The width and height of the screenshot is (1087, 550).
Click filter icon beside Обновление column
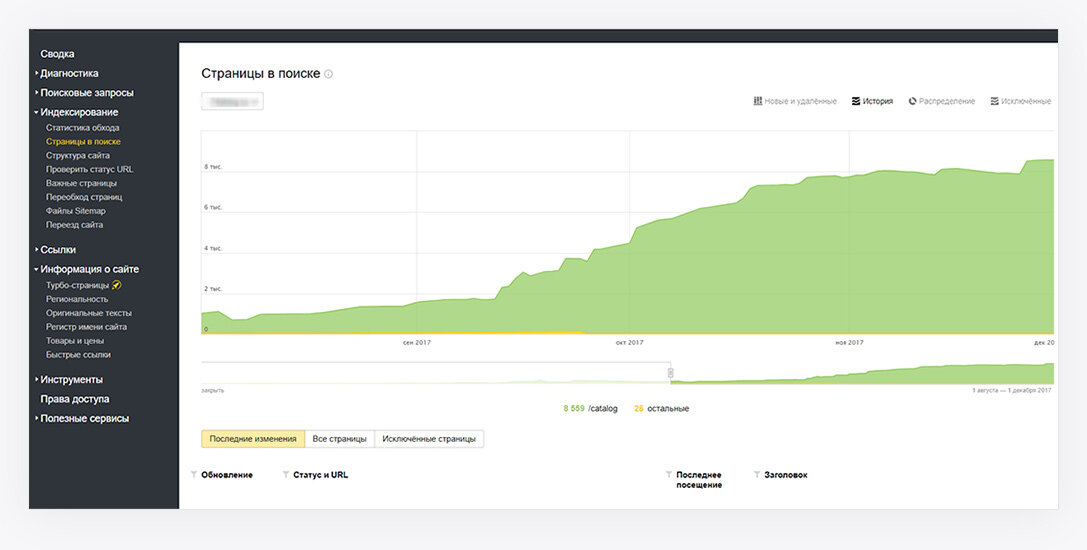(194, 475)
